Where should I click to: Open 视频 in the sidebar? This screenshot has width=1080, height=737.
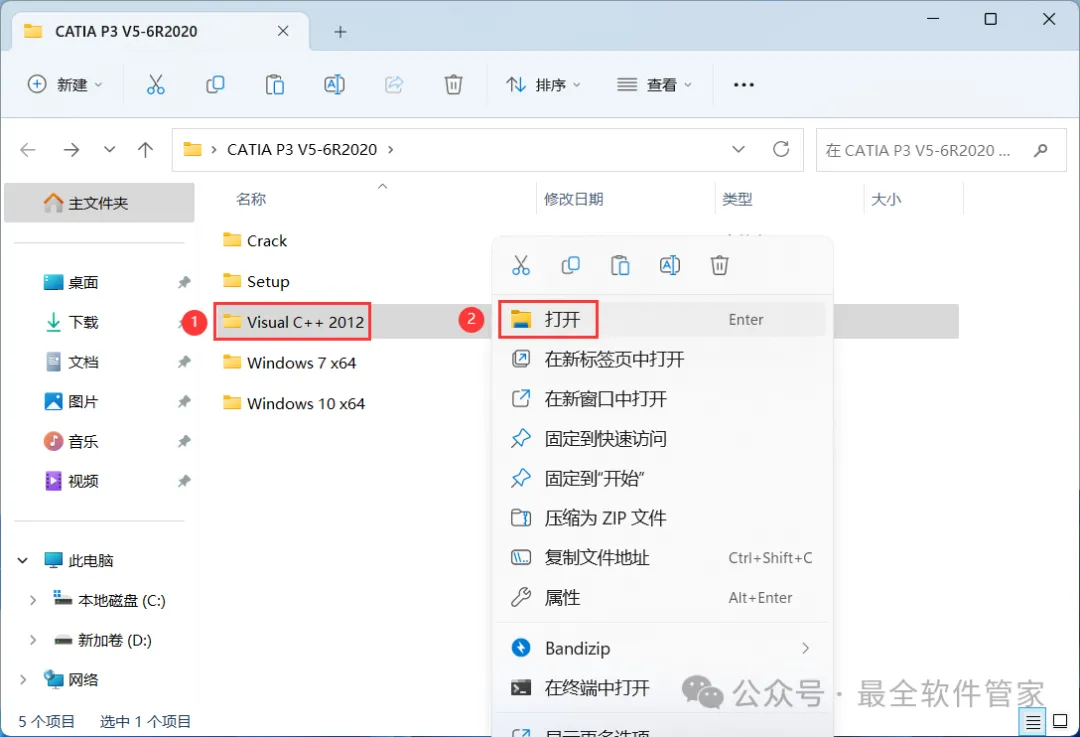tap(83, 481)
